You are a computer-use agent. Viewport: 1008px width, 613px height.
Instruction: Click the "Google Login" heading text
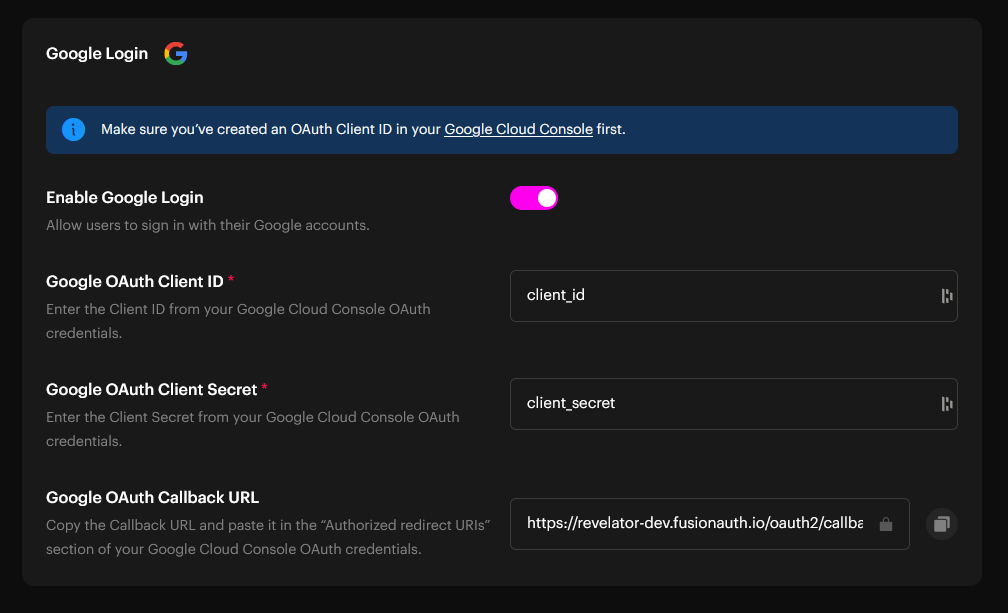97,53
